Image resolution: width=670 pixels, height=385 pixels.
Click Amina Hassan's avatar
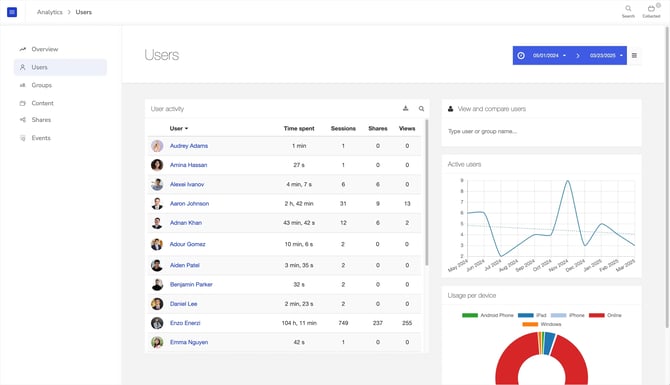(x=157, y=165)
